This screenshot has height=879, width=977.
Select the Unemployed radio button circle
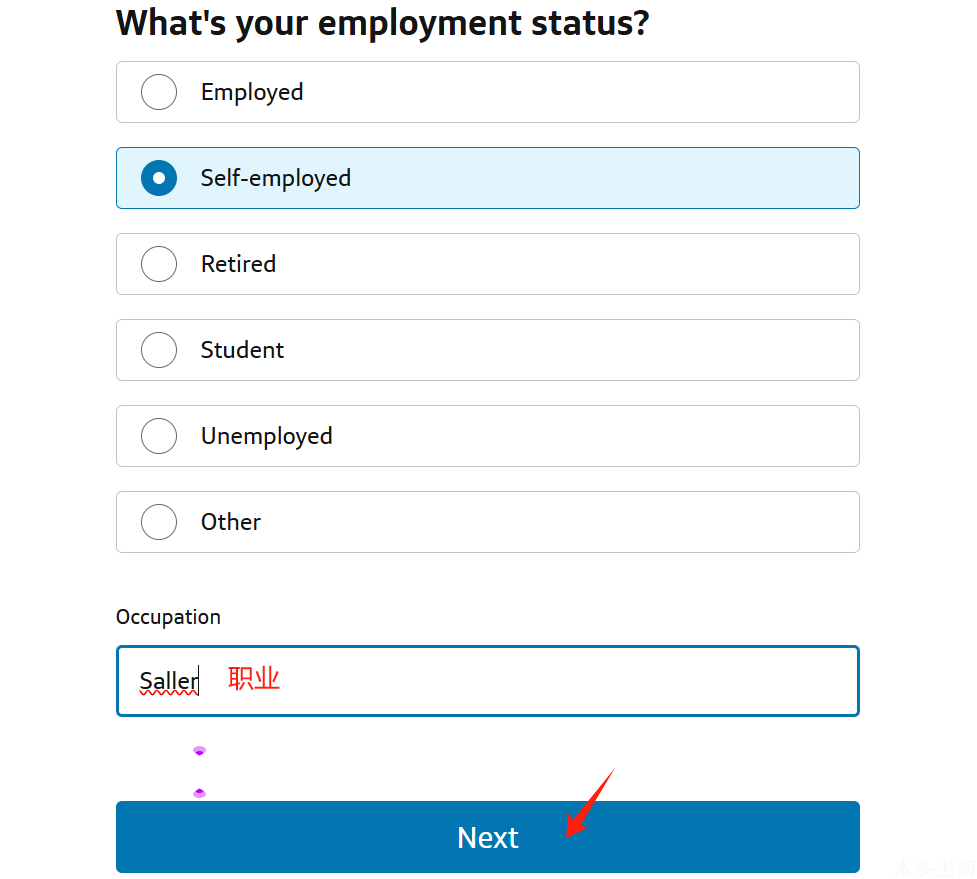[159, 436]
